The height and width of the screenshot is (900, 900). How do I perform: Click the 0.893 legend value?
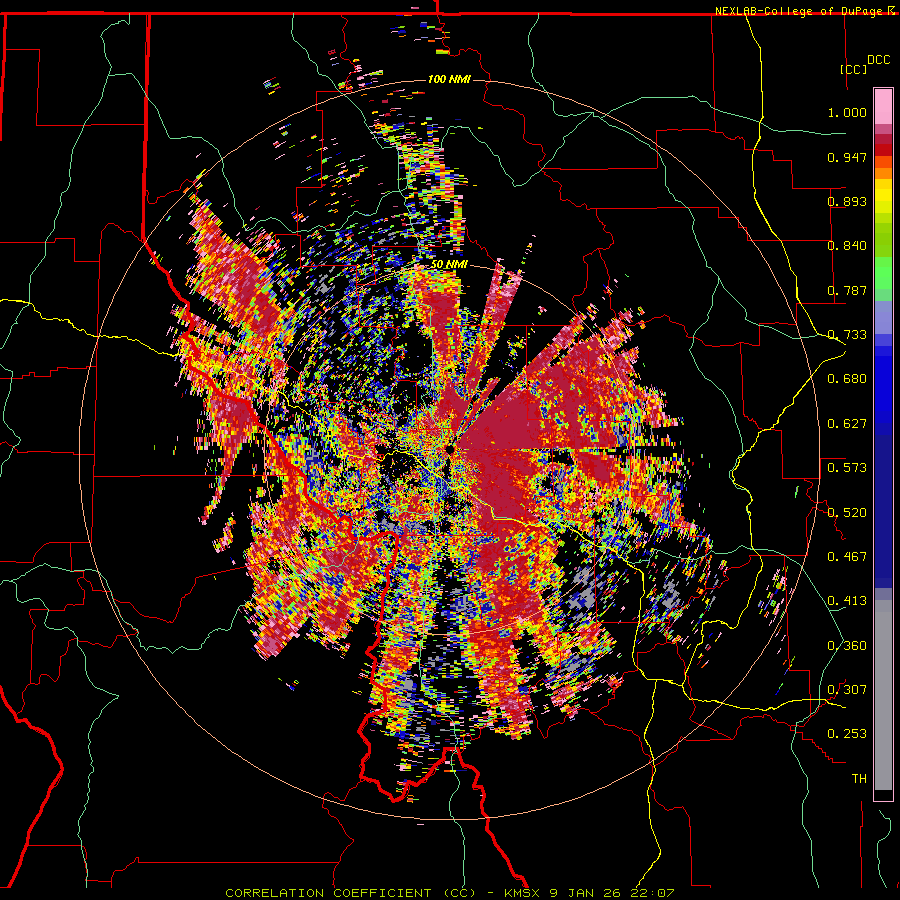pyautogui.click(x=847, y=201)
